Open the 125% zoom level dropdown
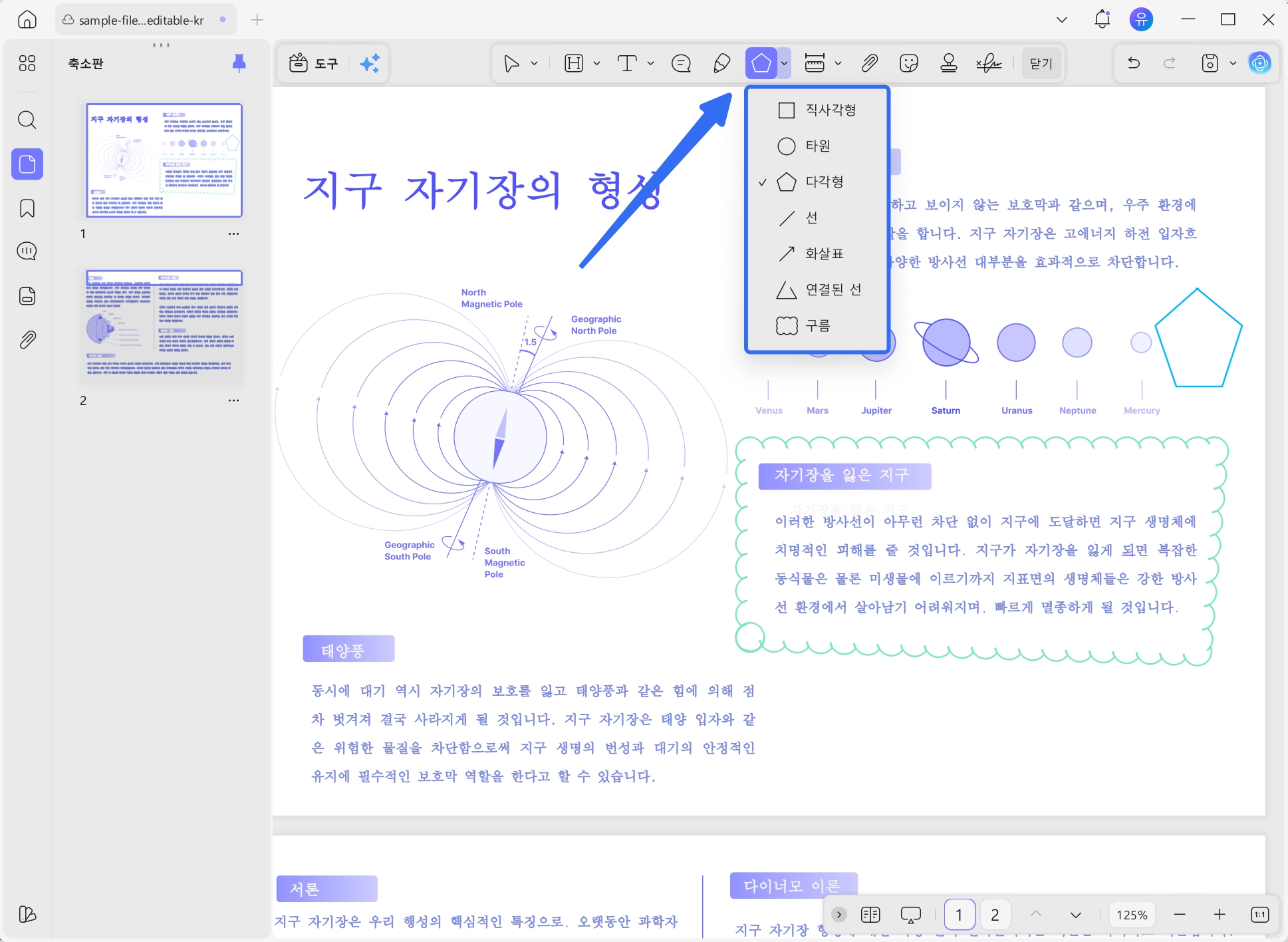The height and width of the screenshot is (942, 1288). [1132, 915]
